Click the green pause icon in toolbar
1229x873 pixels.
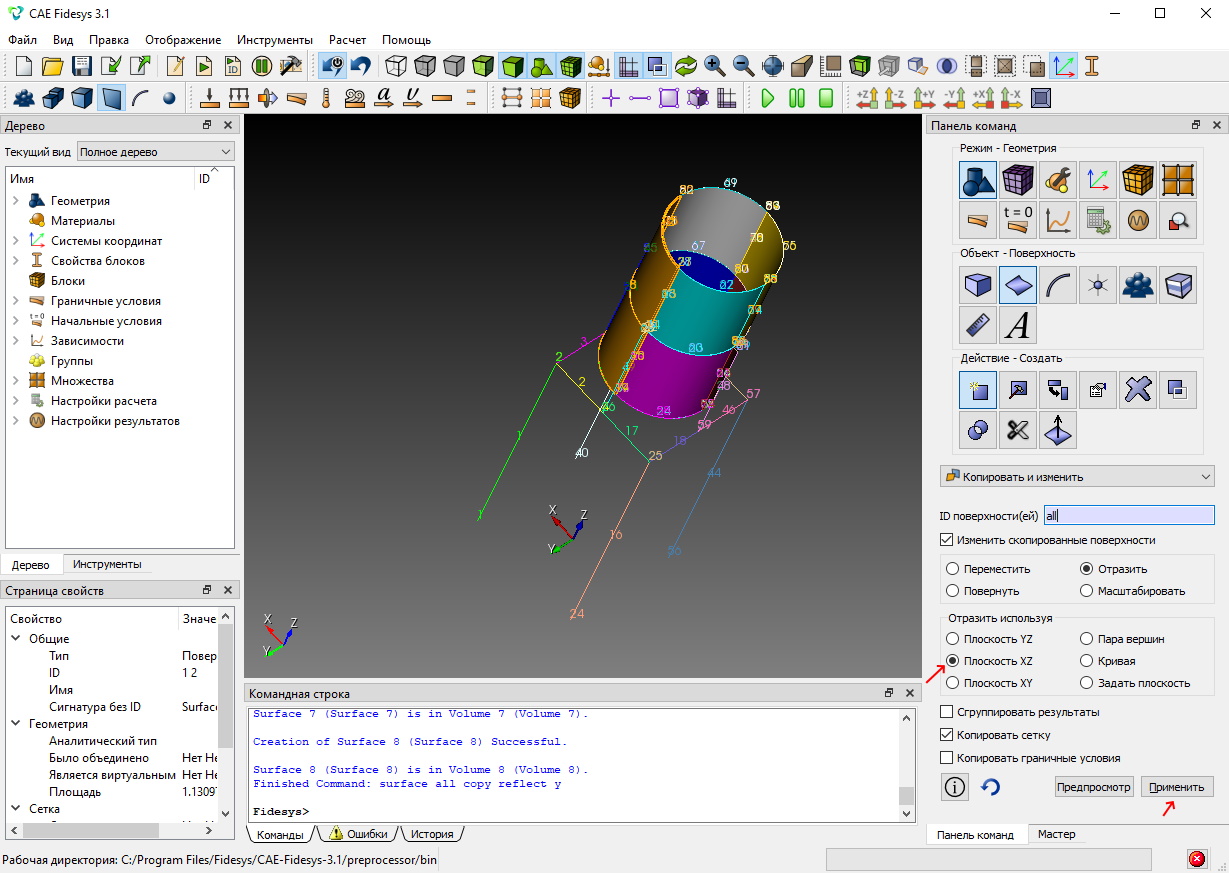pyautogui.click(x=797, y=98)
